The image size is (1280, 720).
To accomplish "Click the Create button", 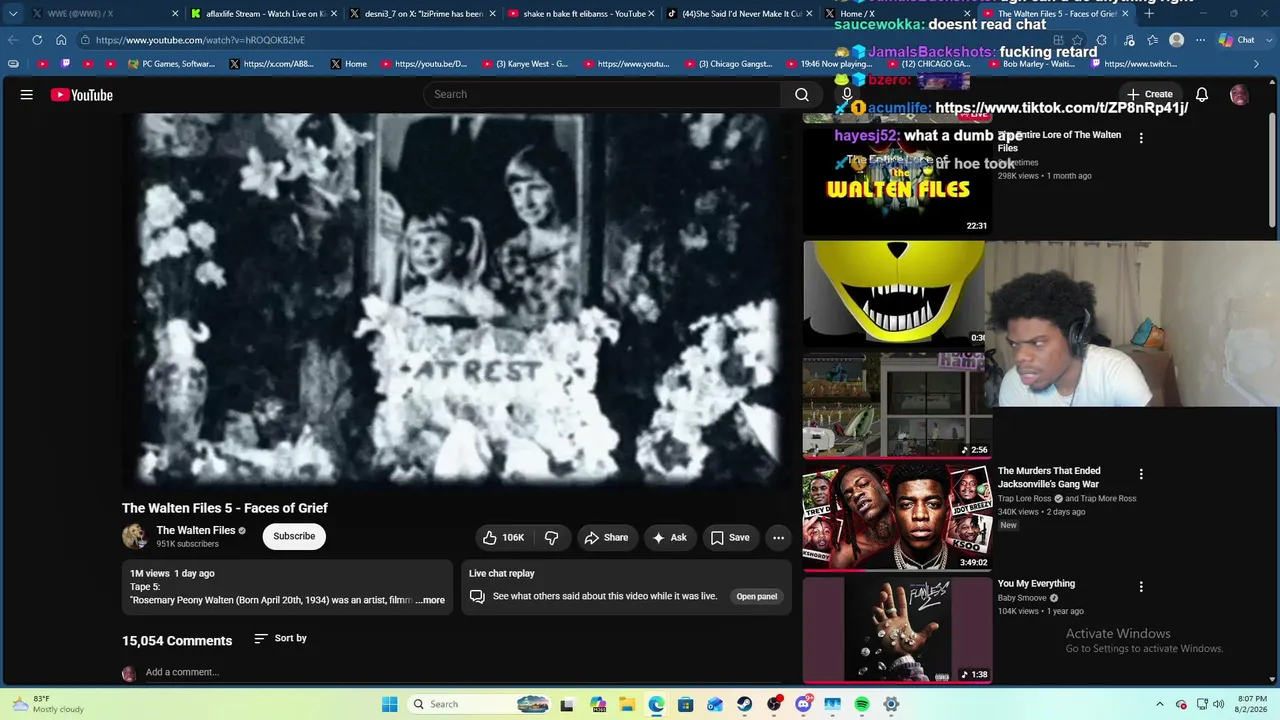I will 1150,95.
